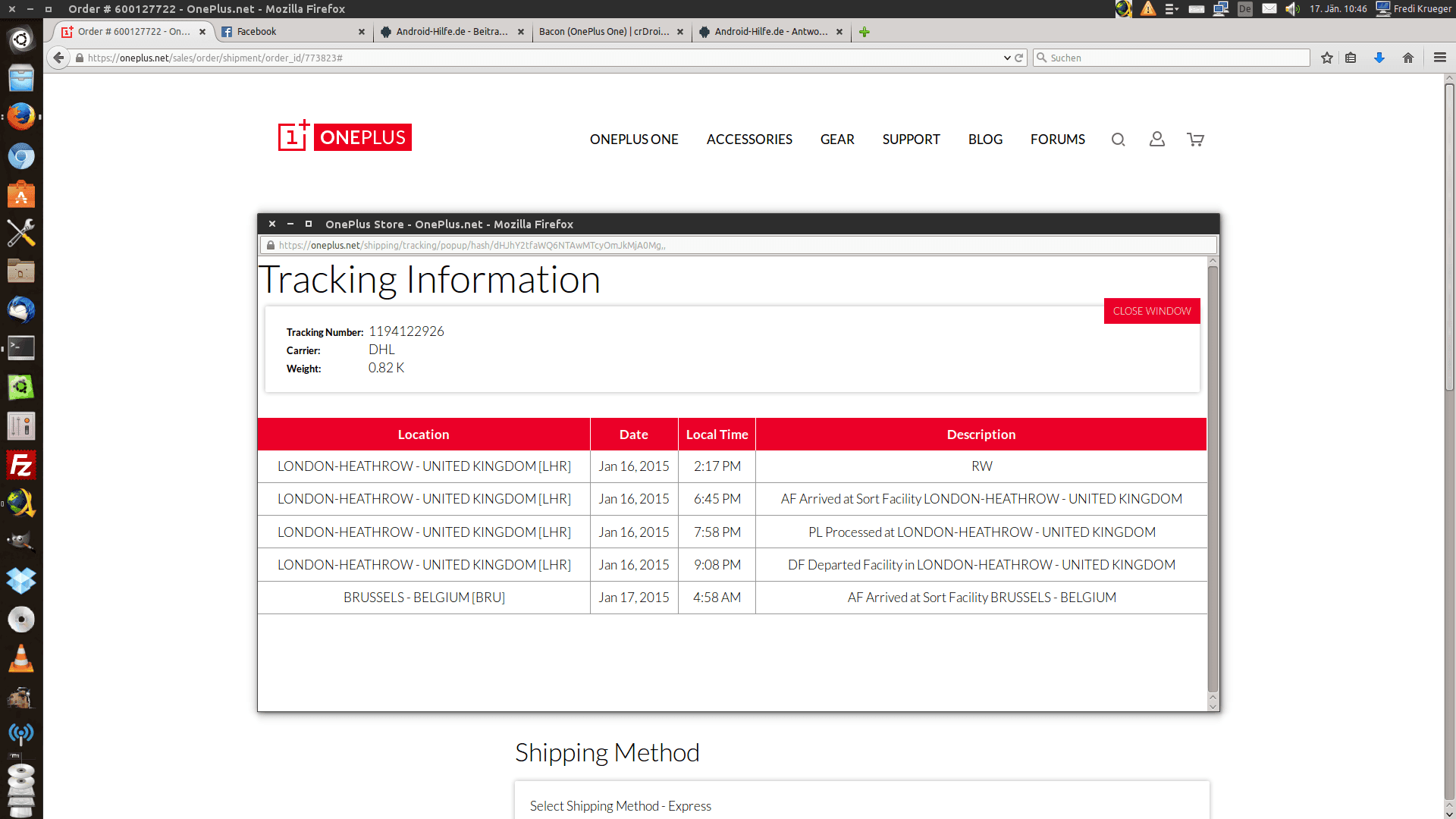Click the CLOSE WINDOW button
1456x819 pixels.
point(1152,311)
